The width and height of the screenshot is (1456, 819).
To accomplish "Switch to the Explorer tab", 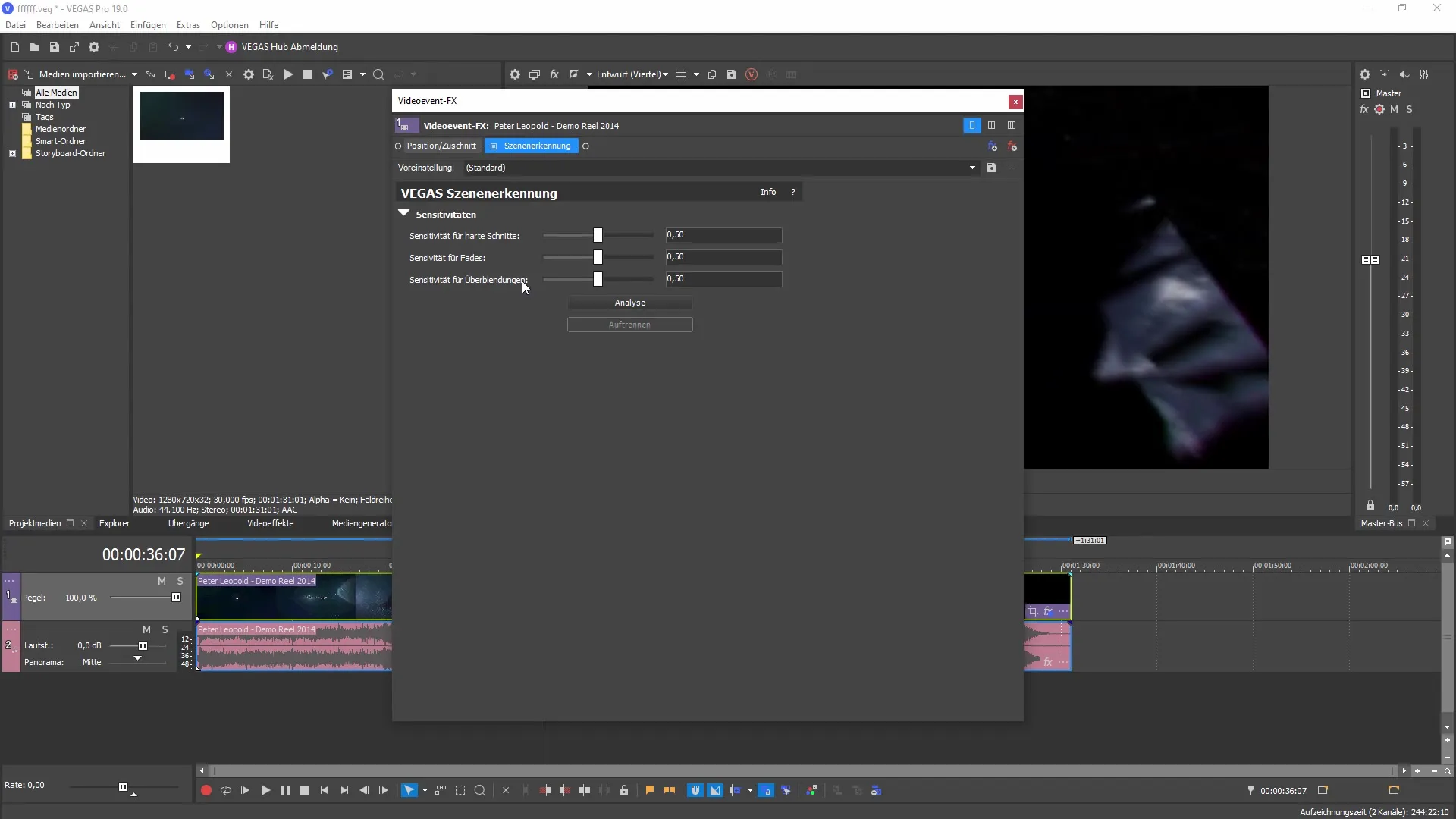I will (115, 523).
